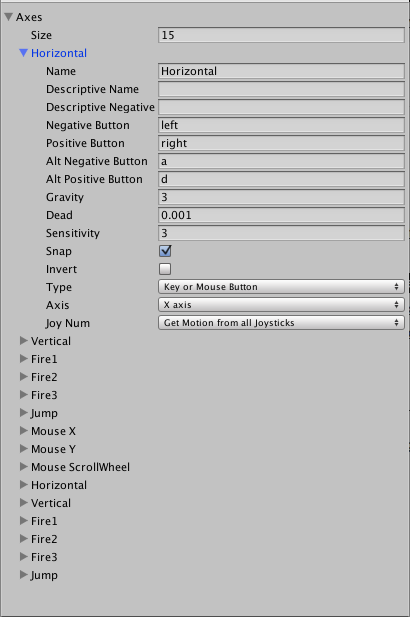Screen dimensions: 410x617
Task: Enable the Invert checkbox
Action: [x=165, y=269]
